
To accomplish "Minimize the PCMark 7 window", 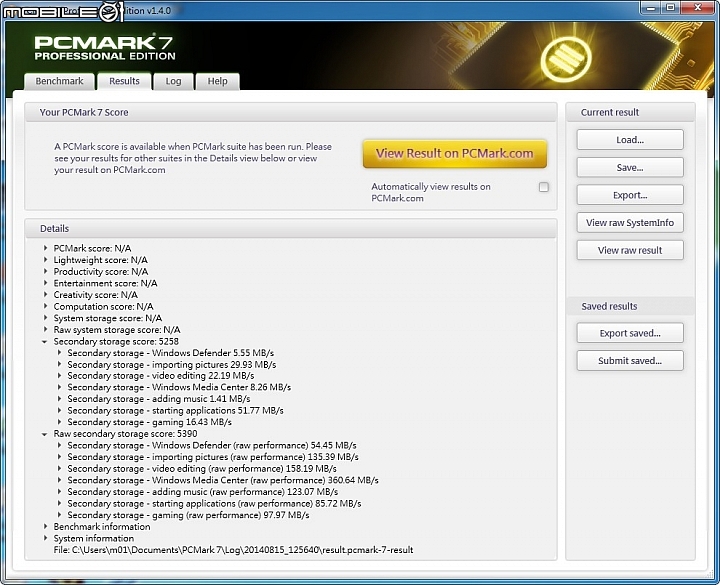I will pos(651,8).
